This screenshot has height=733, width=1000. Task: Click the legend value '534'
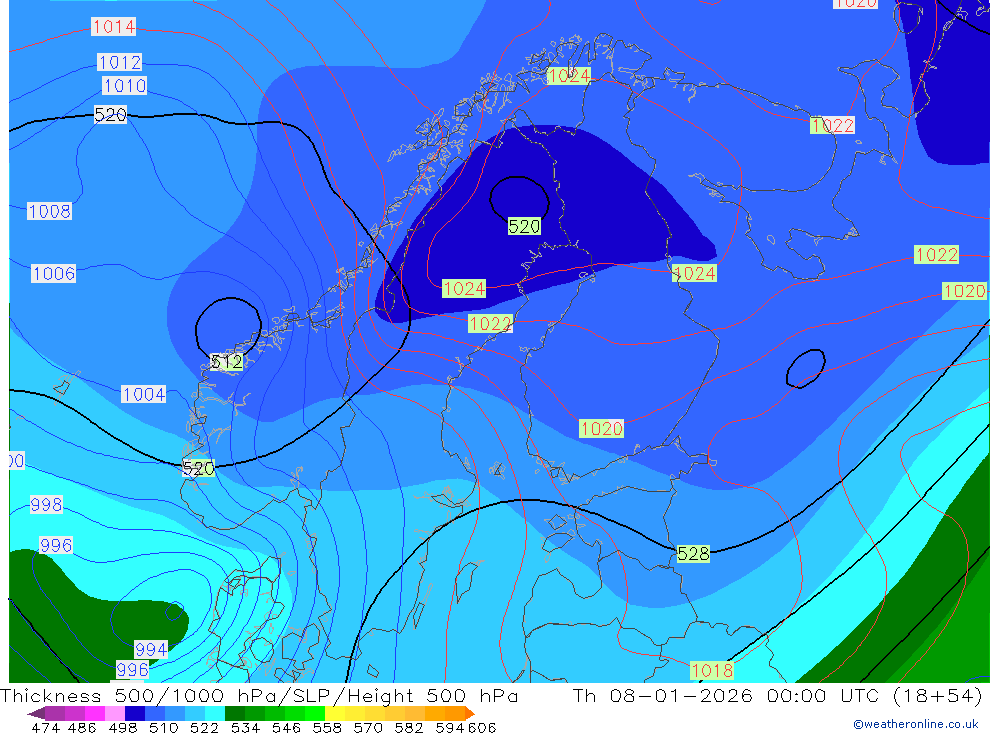click(245, 727)
